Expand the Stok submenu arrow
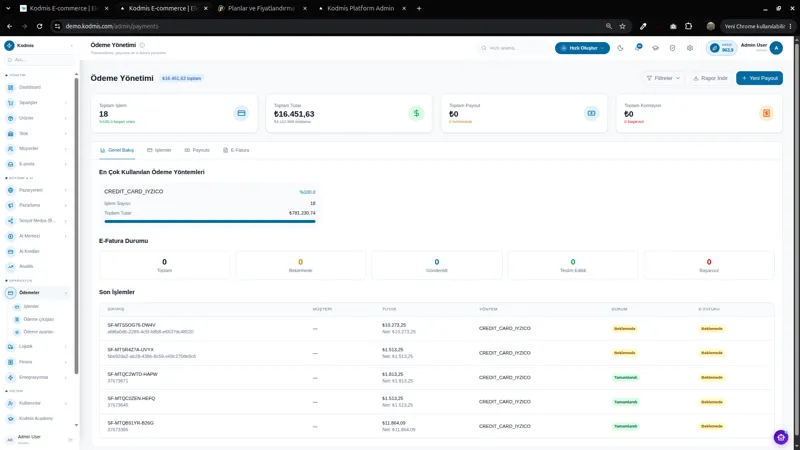The width and height of the screenshot is (800, 450). (66, 133)
